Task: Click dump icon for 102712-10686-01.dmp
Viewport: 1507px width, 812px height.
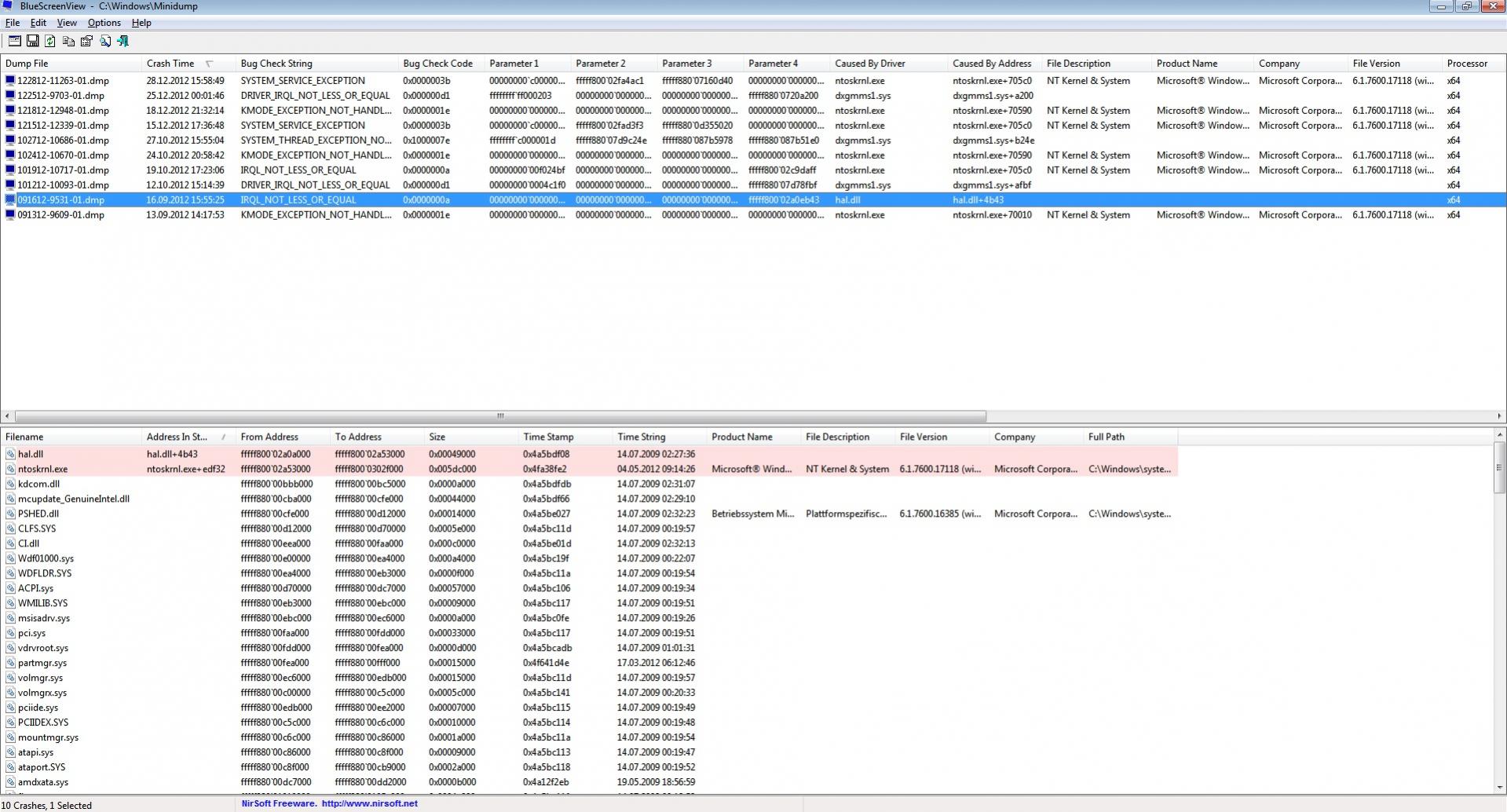Action: [x=9, y=140]
